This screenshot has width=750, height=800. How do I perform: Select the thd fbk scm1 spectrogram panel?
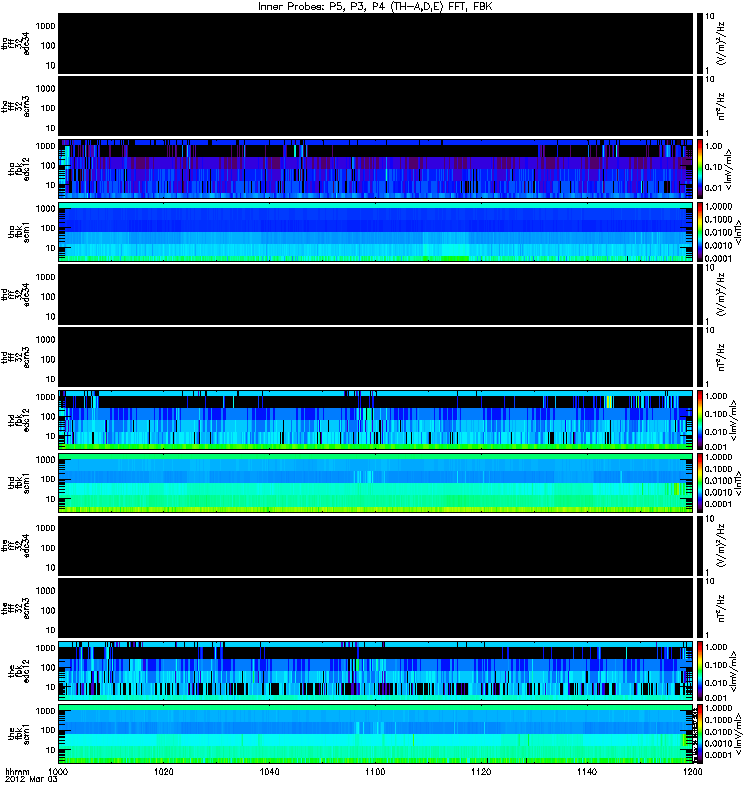point(376,483)
